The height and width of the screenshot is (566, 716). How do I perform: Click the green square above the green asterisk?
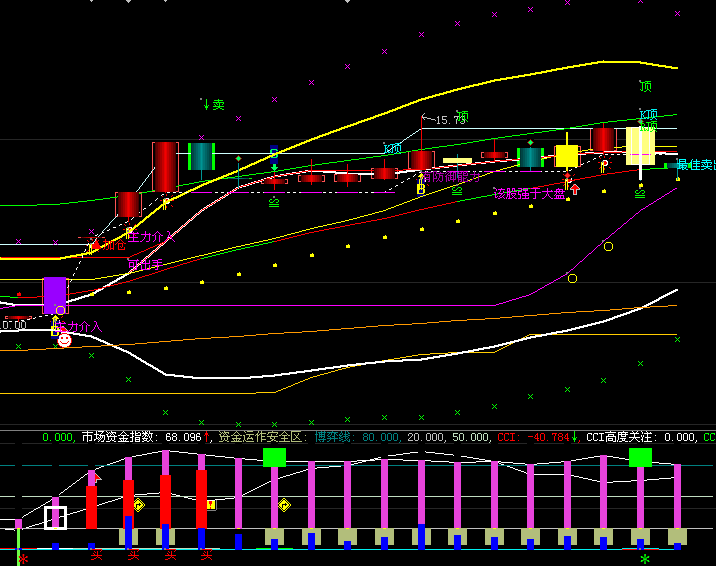coord(640,457)
